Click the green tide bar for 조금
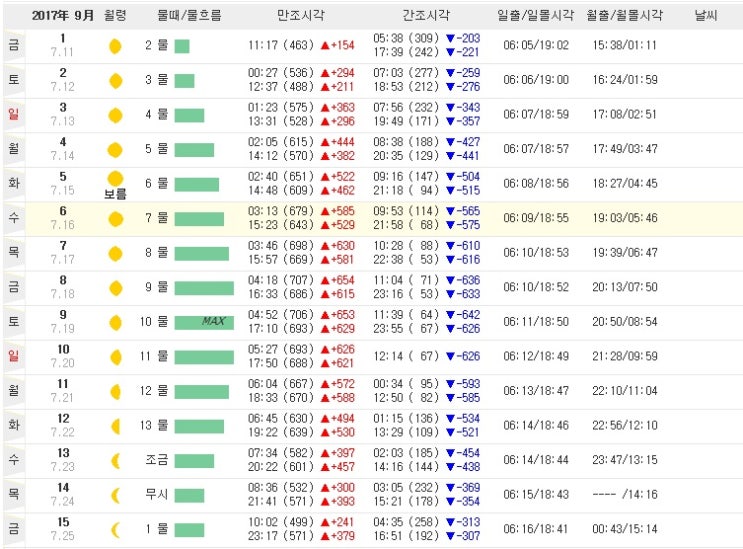The height and width of the screenshot is (549, 743). (x=194, y=461)
